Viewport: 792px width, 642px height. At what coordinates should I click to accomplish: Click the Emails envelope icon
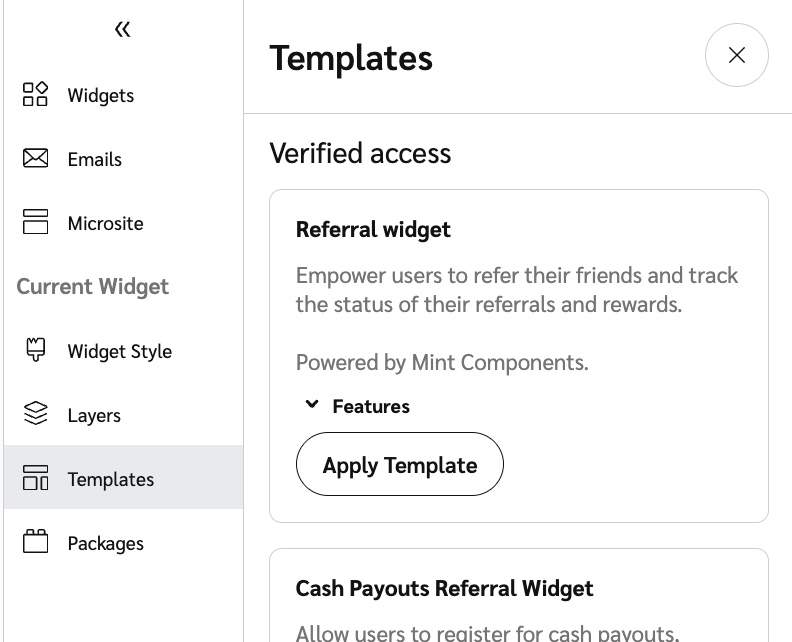[36, 159]
